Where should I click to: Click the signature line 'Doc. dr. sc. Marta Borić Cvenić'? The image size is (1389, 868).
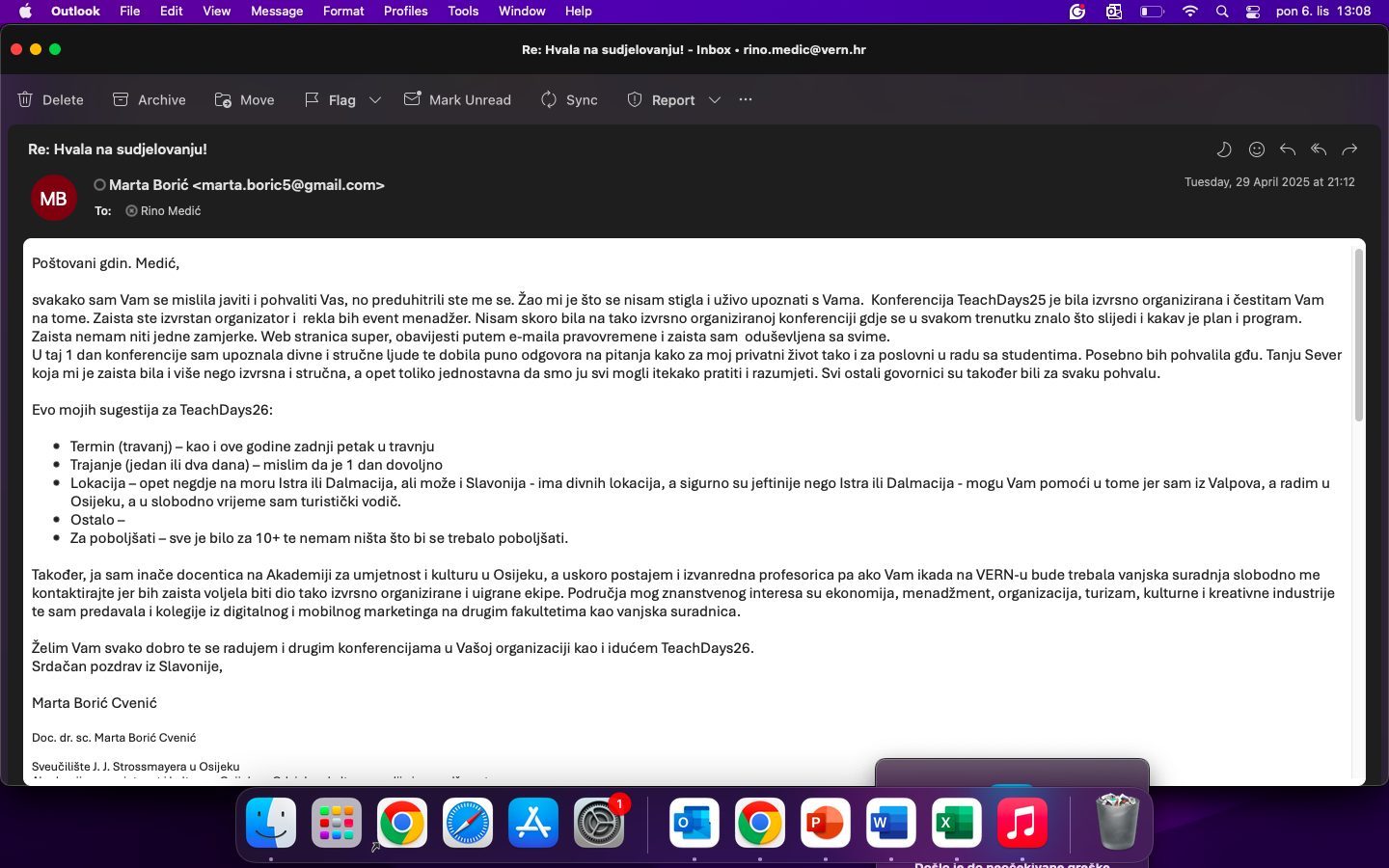pyautogui.click(x=114, y=738)
